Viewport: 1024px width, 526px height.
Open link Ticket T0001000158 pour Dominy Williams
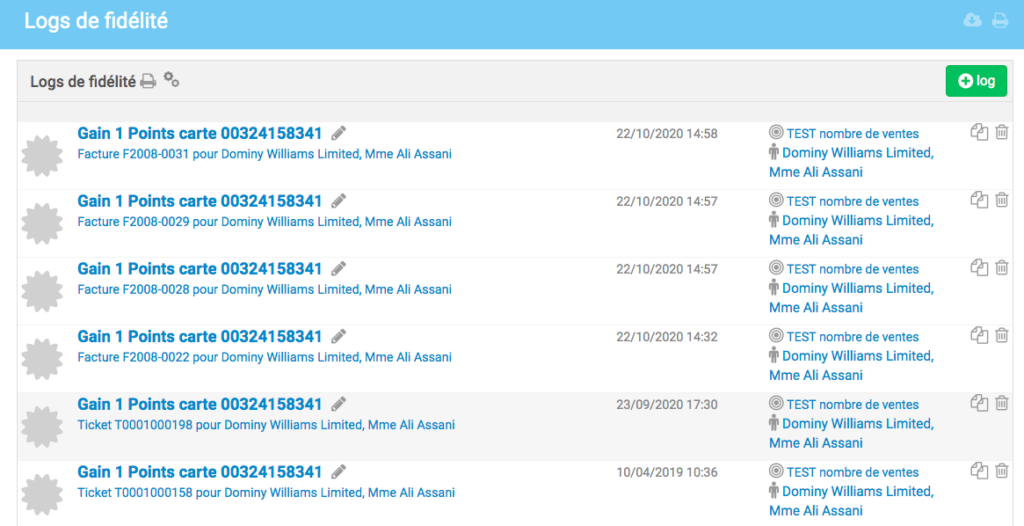point(266,493)
